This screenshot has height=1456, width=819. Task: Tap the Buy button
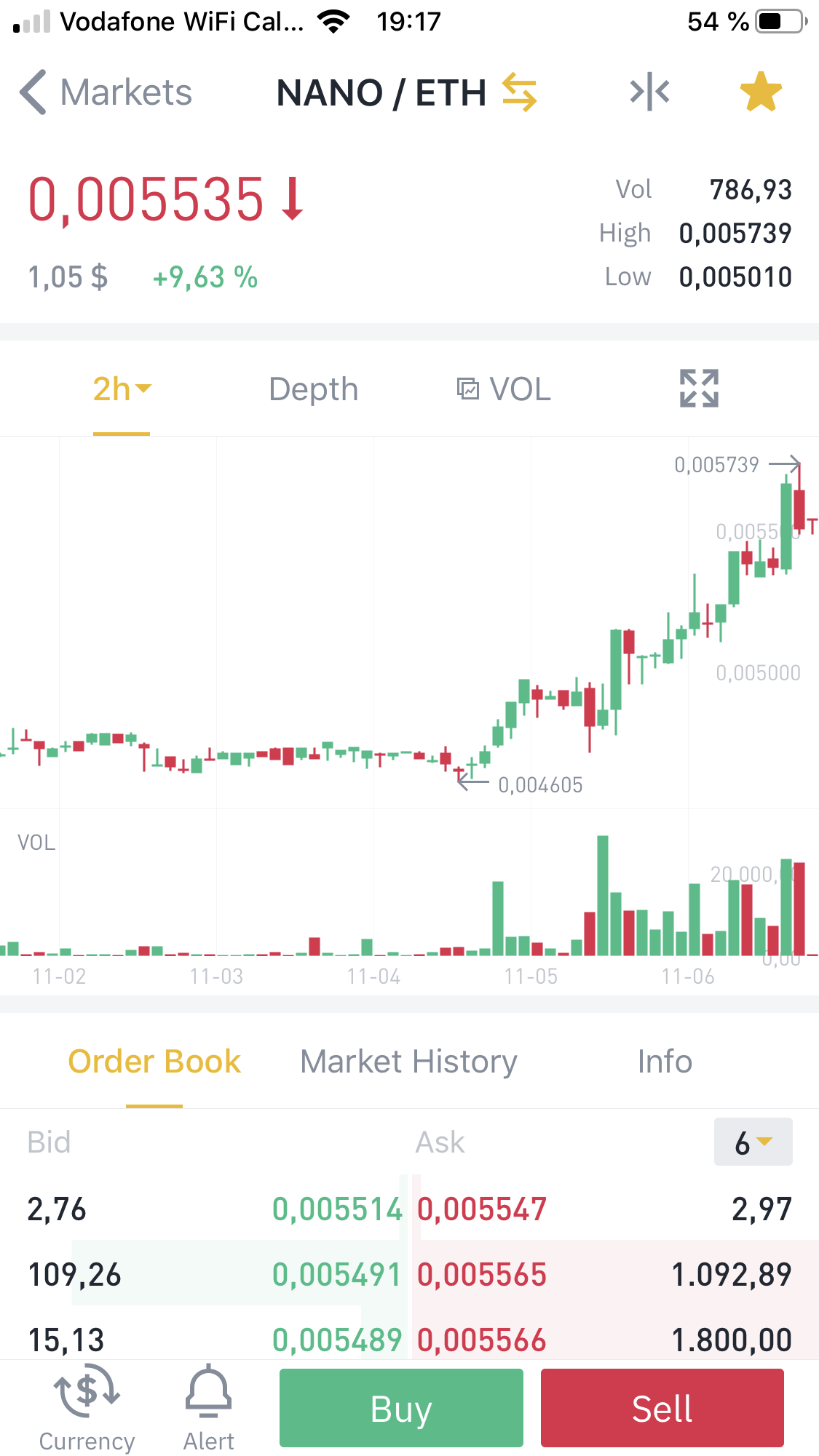pos(401,1408)
